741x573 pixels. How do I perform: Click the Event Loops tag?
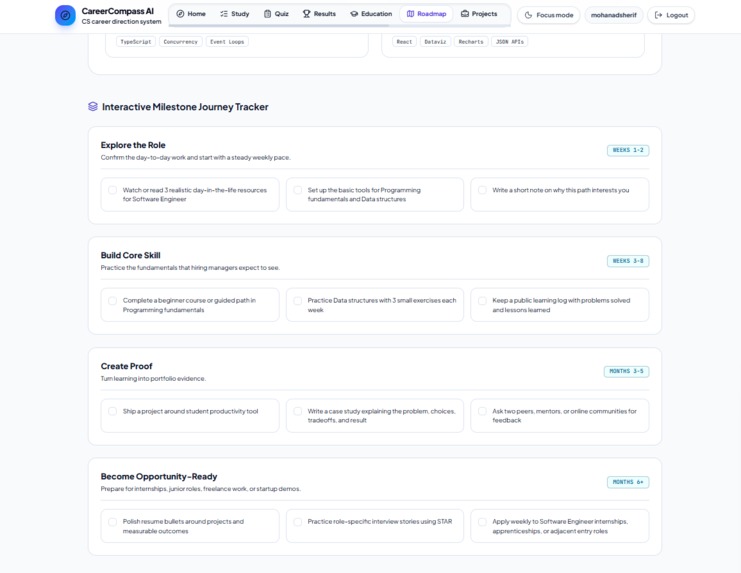(x=227, y=42)
